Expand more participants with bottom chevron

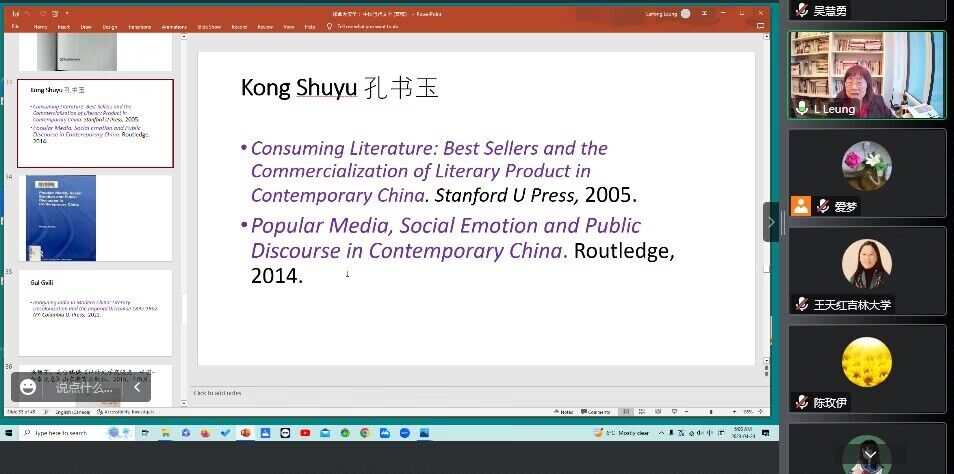tap(866, 453)
